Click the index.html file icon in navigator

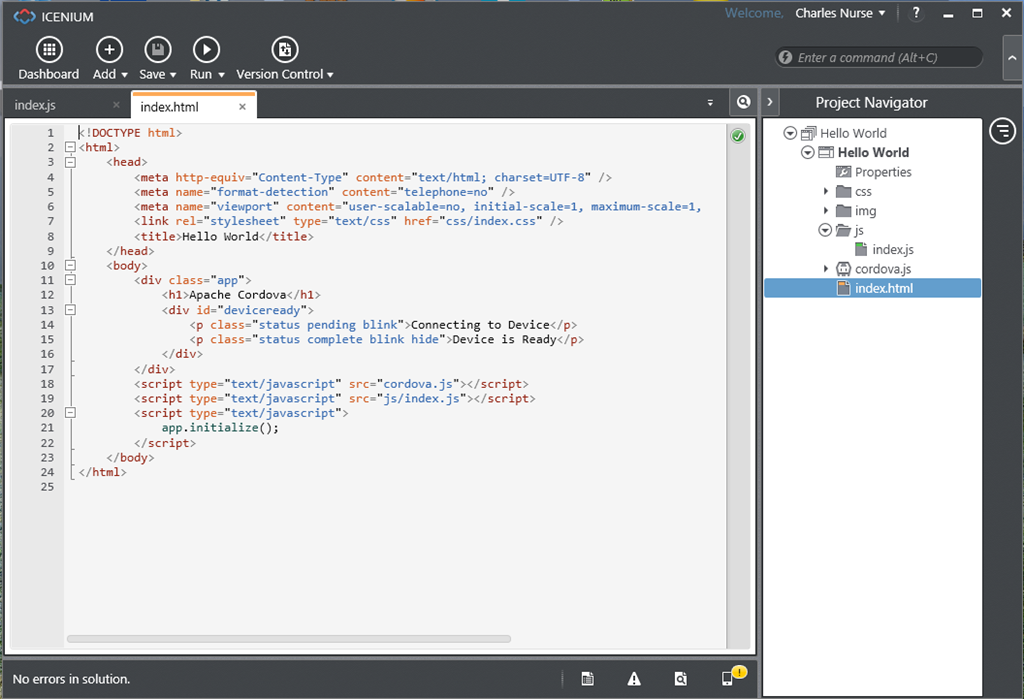pos(844,288)
